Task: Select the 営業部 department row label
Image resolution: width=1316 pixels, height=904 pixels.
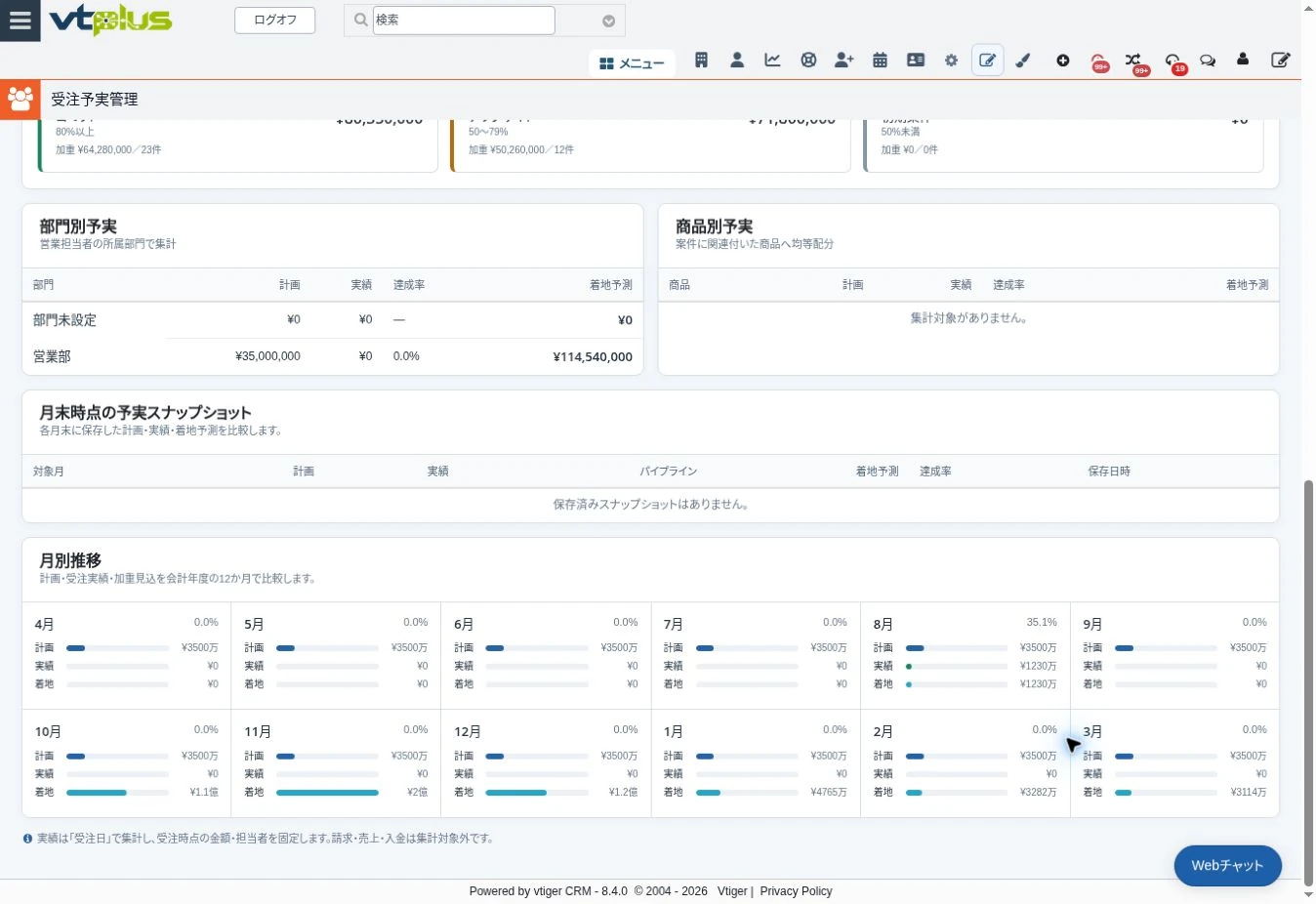Action: point(52,357)
